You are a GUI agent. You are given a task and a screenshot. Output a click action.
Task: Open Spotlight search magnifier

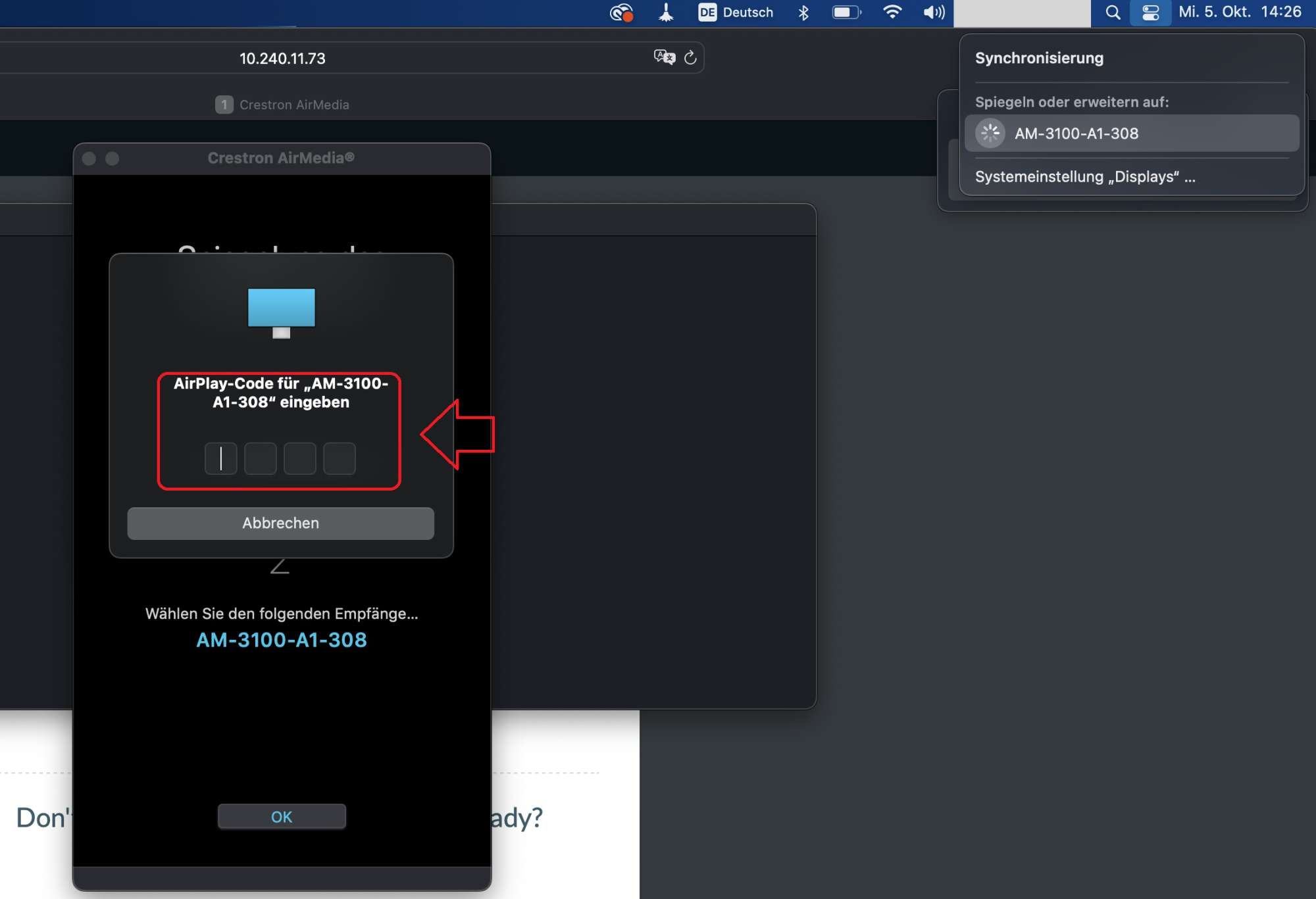1113,12
